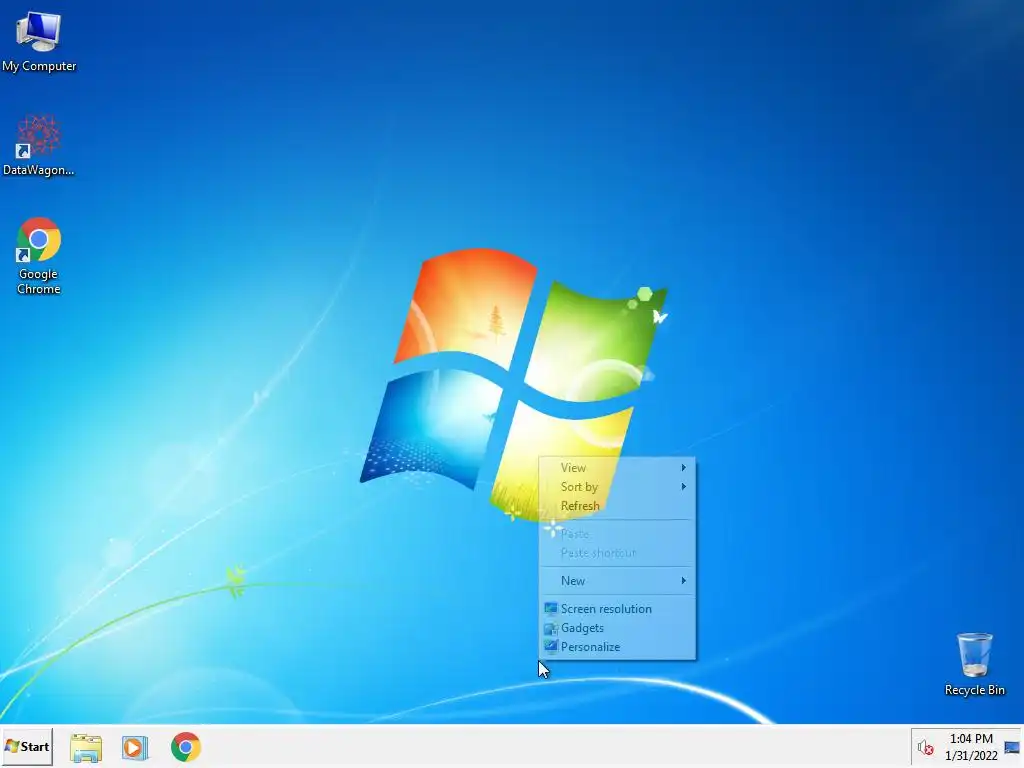This screenshot has width=1024, height=768.
Task: Open the Start menu
Action: click(x=27, y=746)
